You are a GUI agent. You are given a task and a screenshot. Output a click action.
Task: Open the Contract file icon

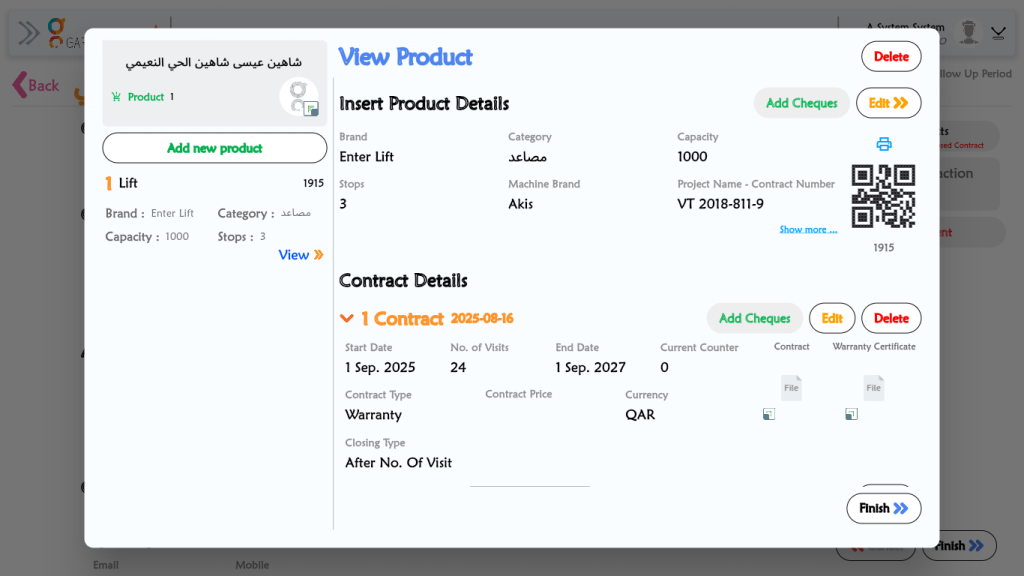pos(791,388)
